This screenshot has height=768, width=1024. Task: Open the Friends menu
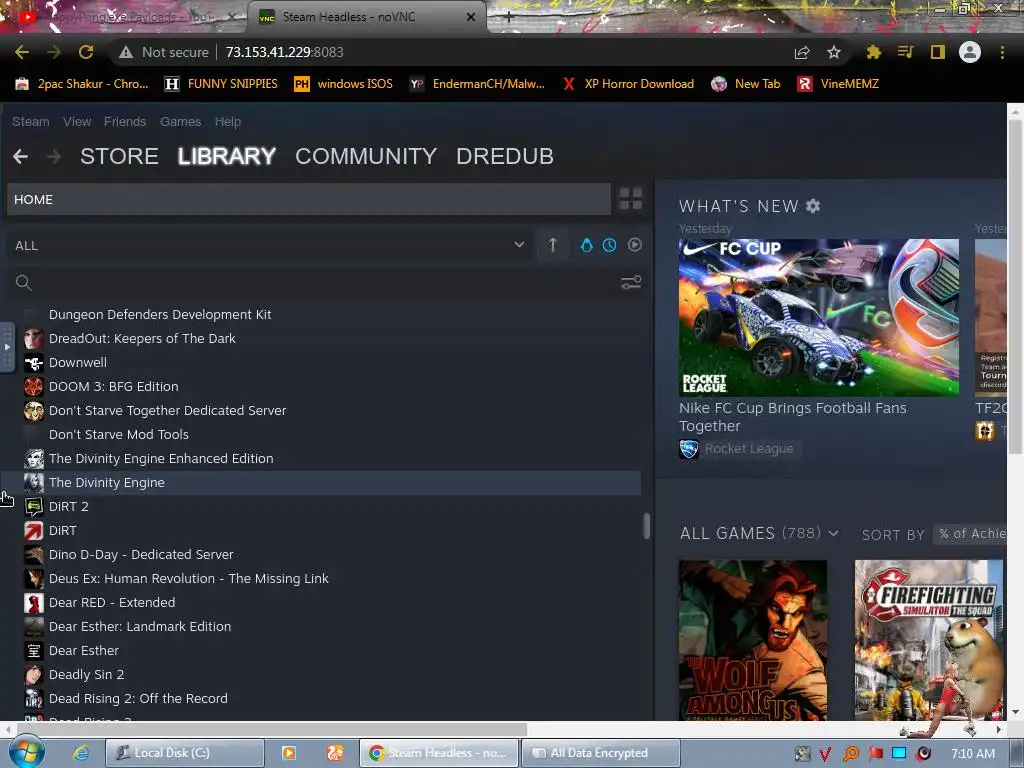pyautogui.click(x=125, y=121)
